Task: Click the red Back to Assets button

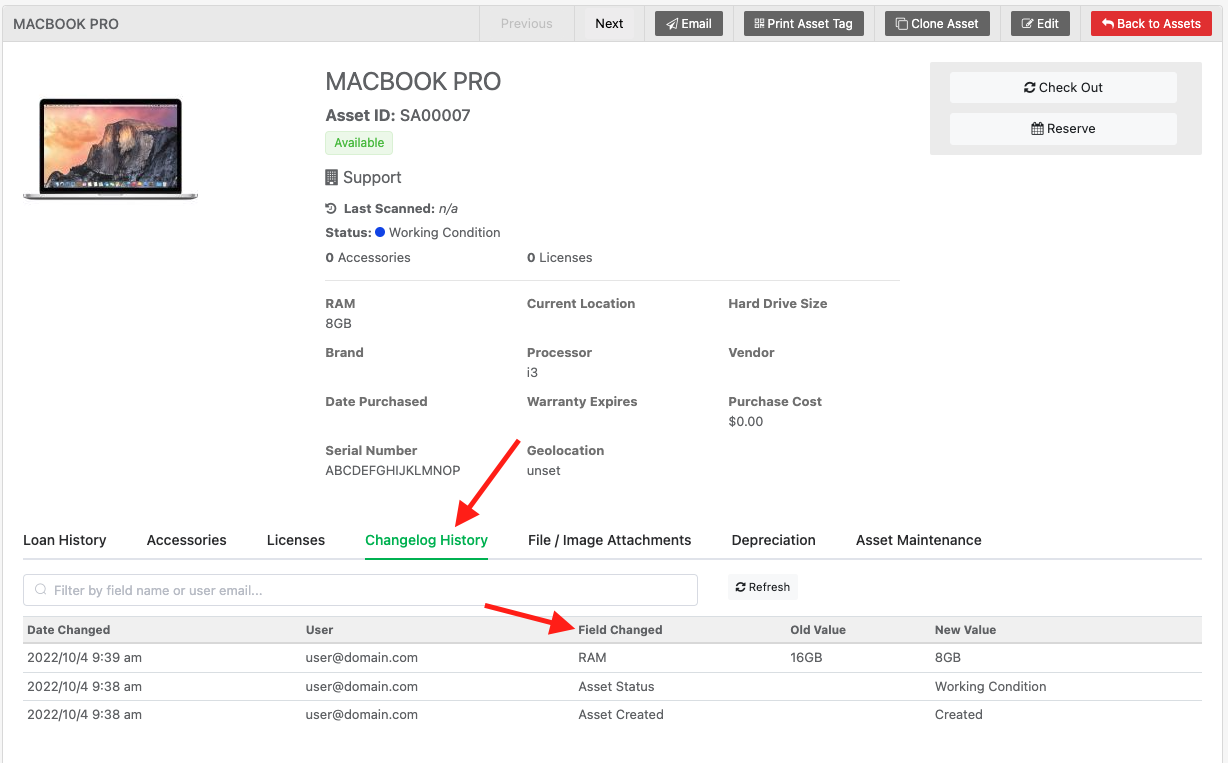Action: coord(1151,24)
